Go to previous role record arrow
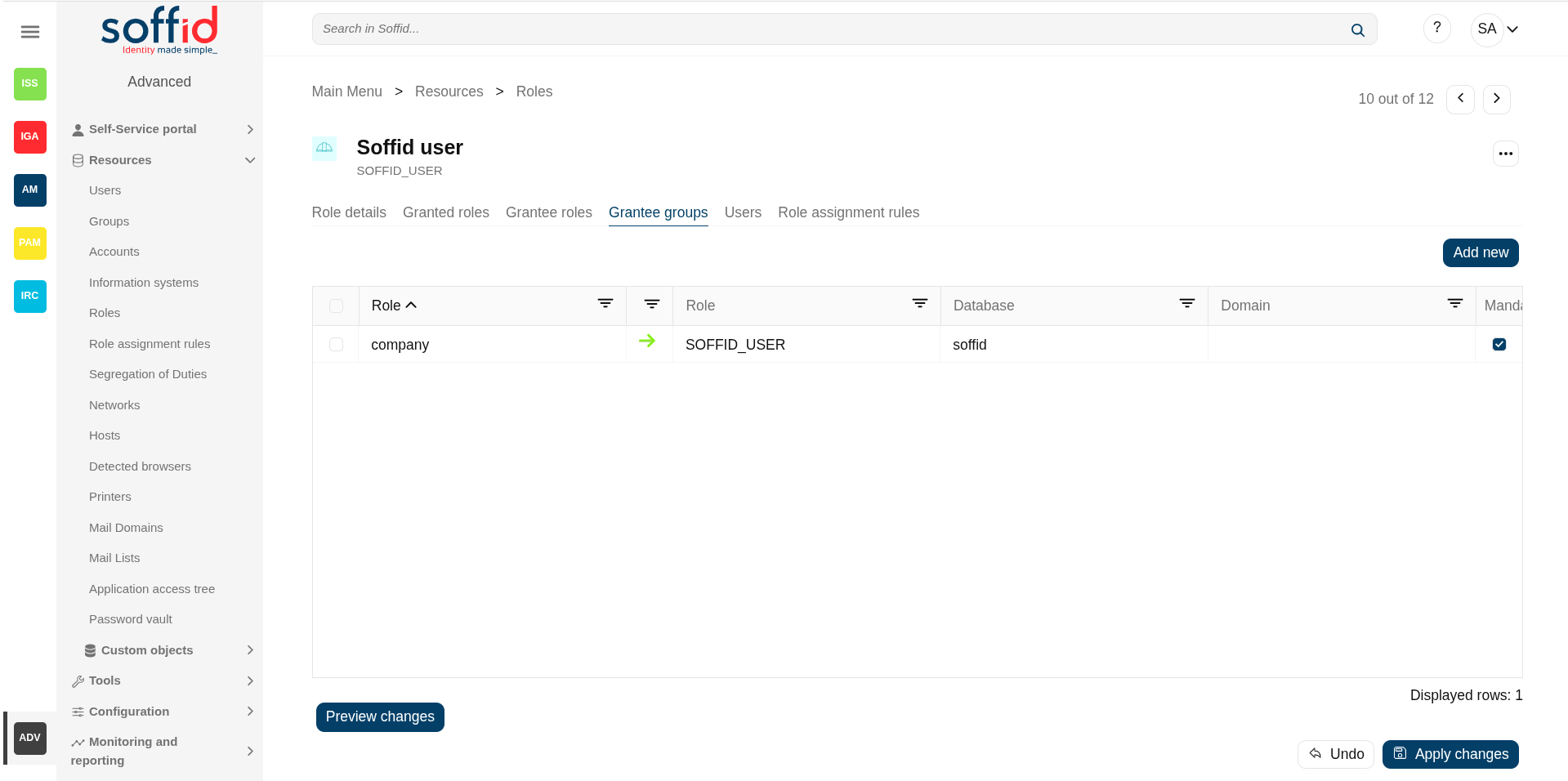The width and height of the screenshot is (1568, 781). point(1460,99)
